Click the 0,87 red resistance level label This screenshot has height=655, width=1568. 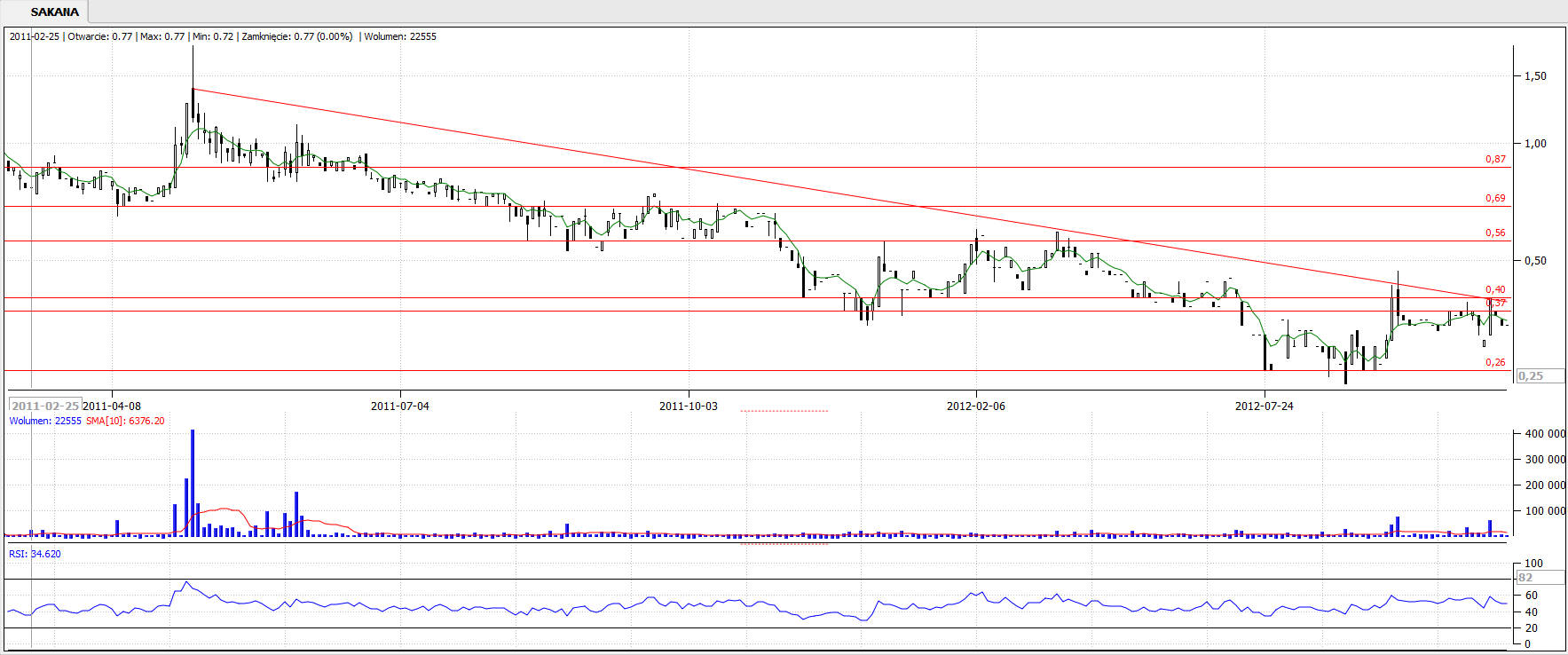tap(1495, 160)
